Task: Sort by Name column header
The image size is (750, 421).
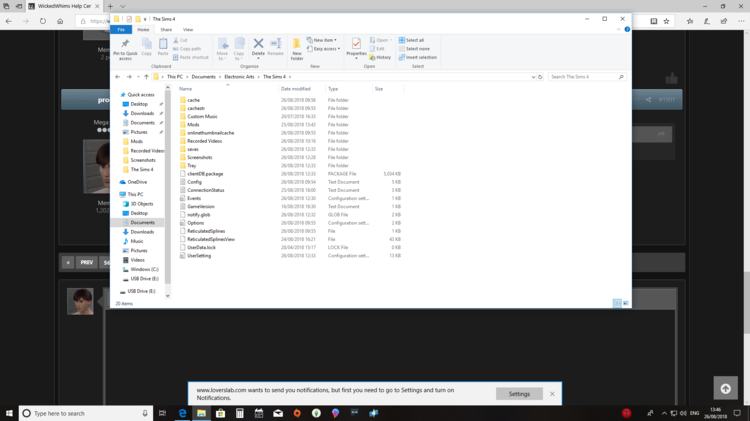Action: pos(228,89)
